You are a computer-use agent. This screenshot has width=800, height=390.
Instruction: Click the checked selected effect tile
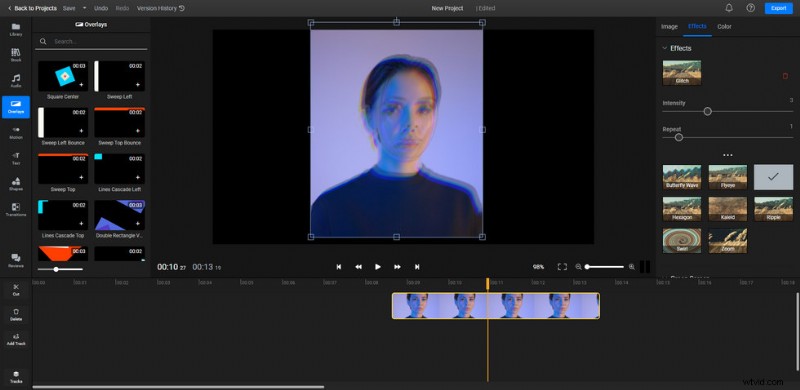click(773, 177)
